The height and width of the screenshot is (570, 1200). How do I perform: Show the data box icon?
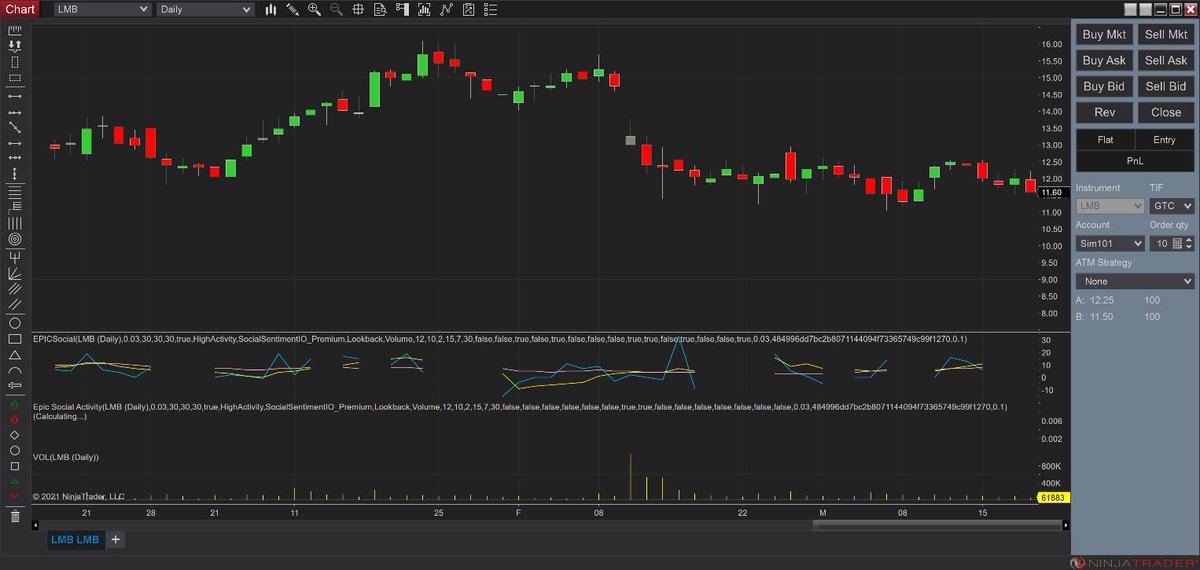pos(380,9)
